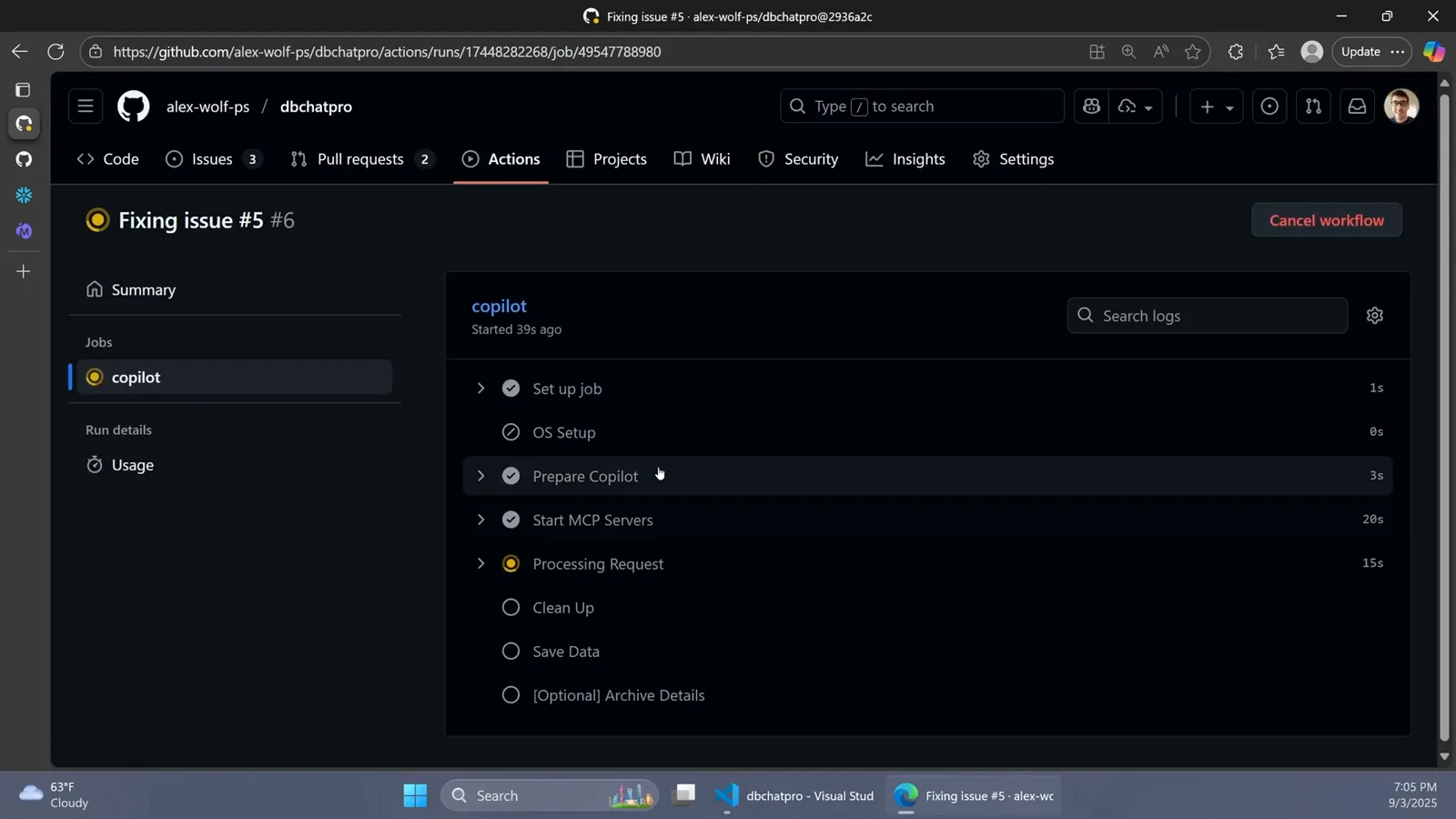Add a new tab with the plus icon
Image resolution: width=1456 pixels, height=819 pixels.
click(x=24, y=271)
